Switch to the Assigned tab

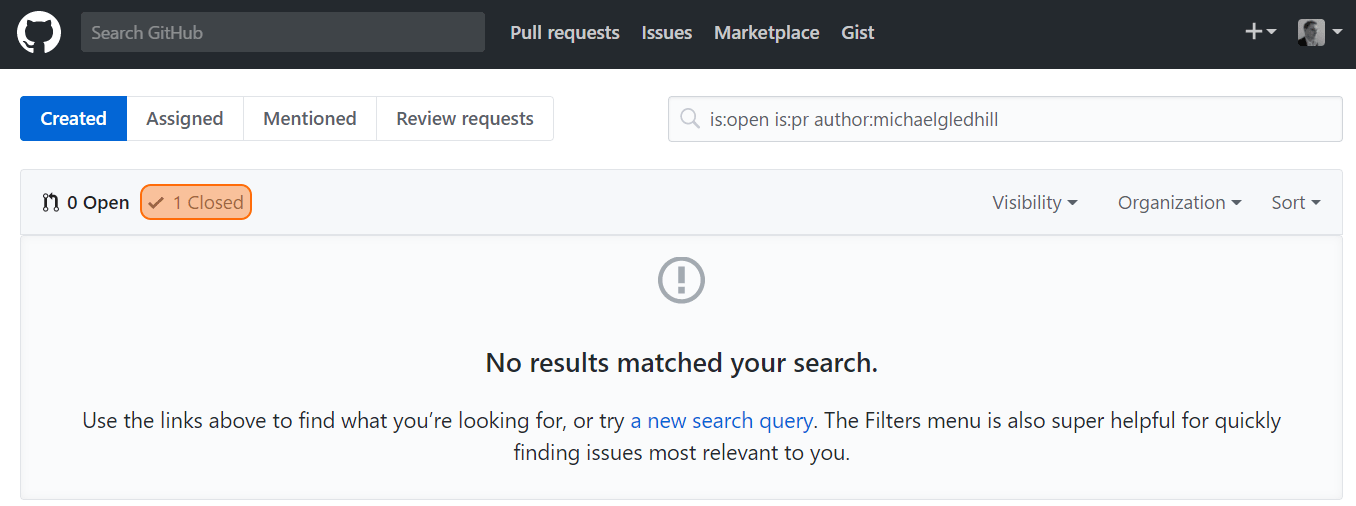185,118
